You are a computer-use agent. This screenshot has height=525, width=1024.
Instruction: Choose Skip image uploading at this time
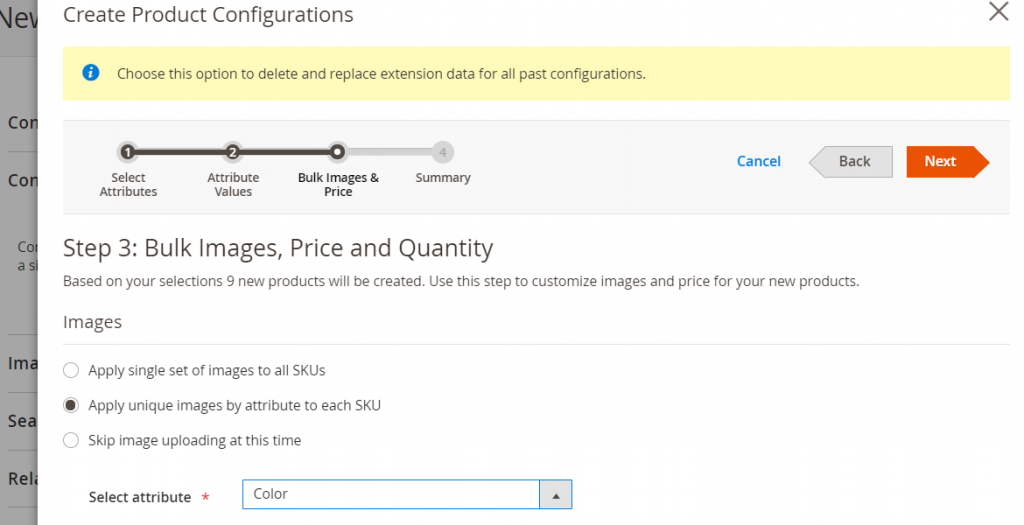coord(71,441)
